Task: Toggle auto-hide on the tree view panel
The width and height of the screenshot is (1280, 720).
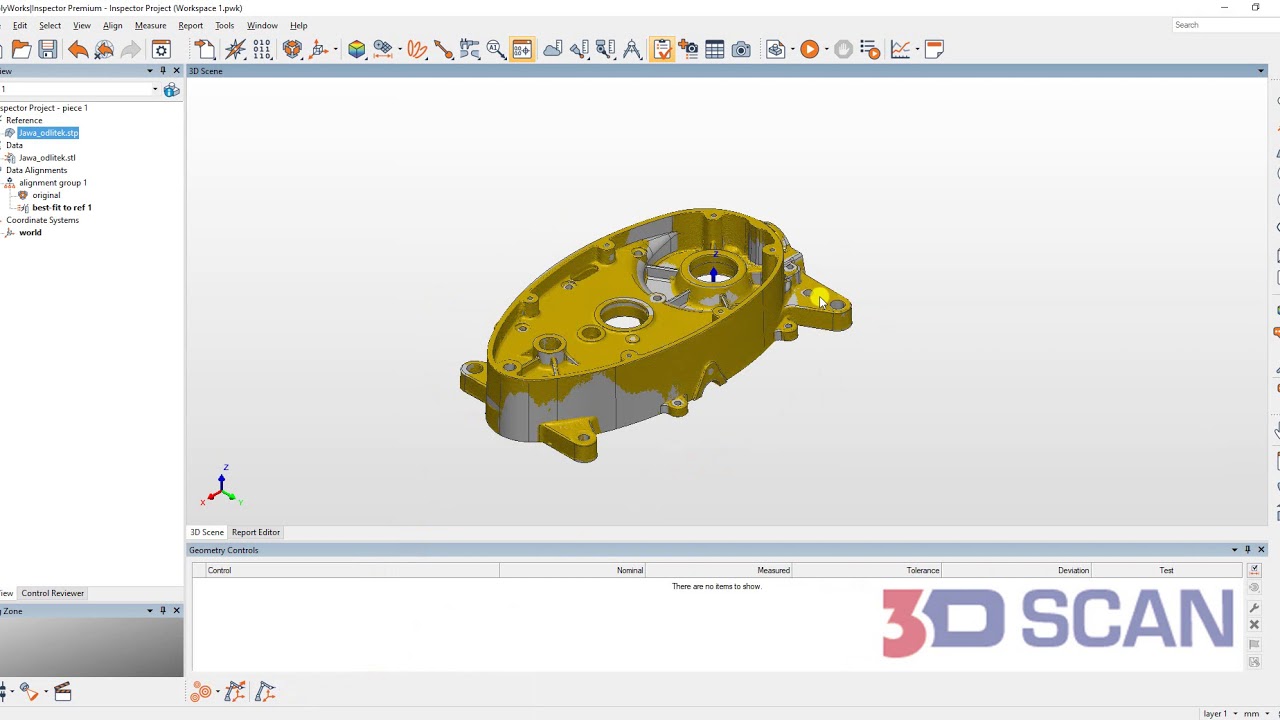Action: tap(162, 71)
